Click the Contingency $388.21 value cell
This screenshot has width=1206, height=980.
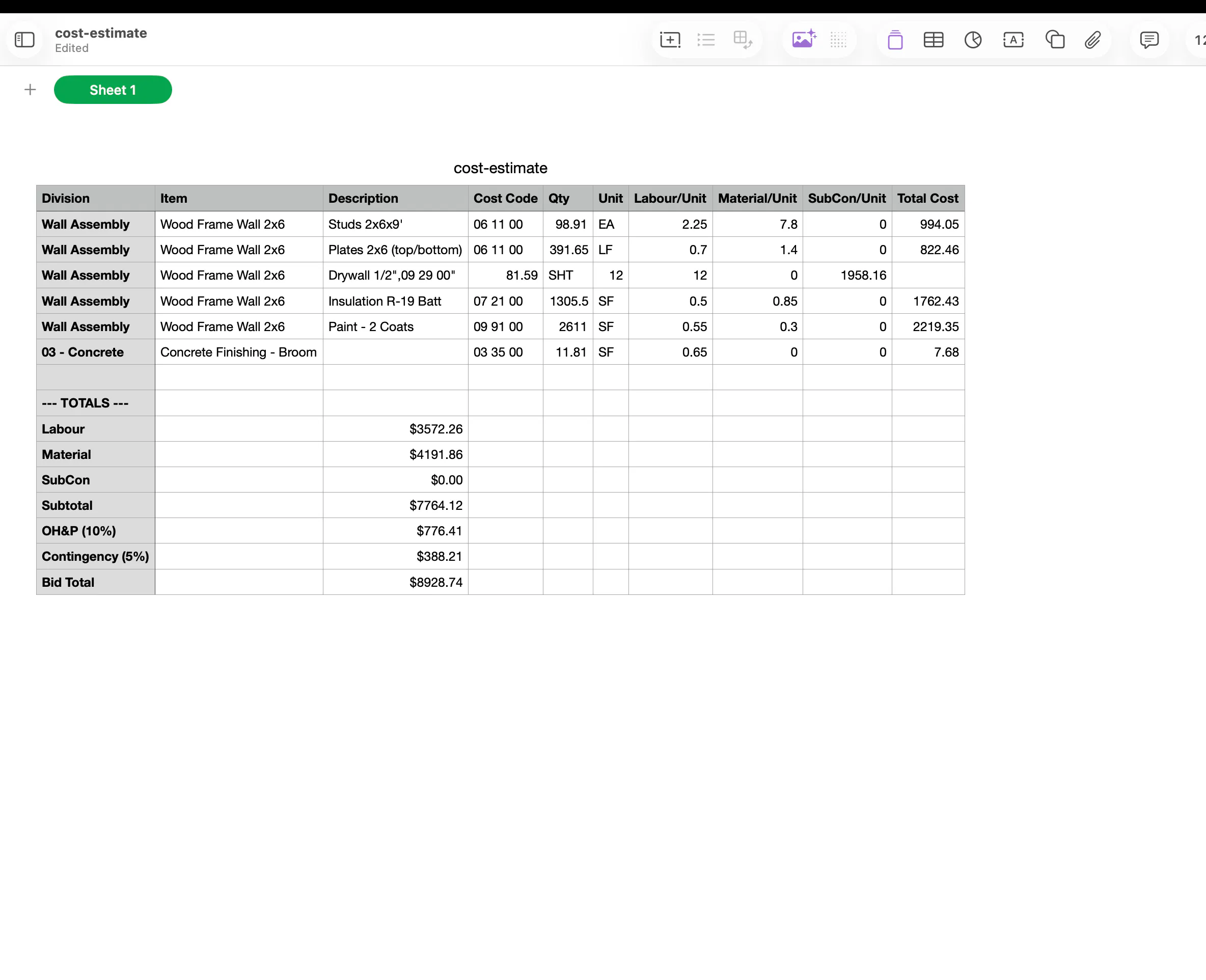[x=396, y=556]
